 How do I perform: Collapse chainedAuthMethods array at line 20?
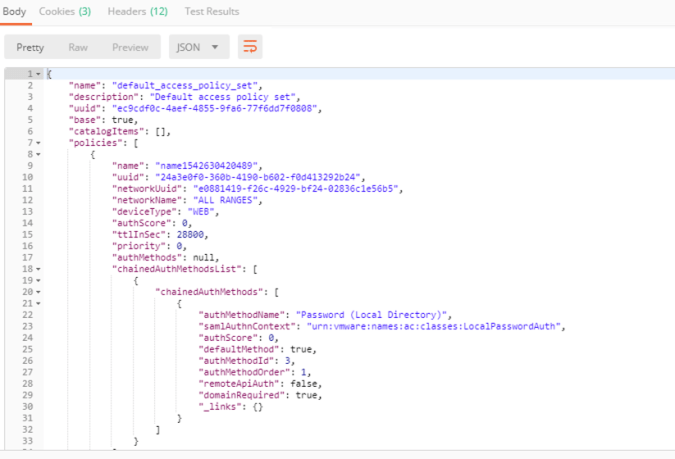click(38, 291)
